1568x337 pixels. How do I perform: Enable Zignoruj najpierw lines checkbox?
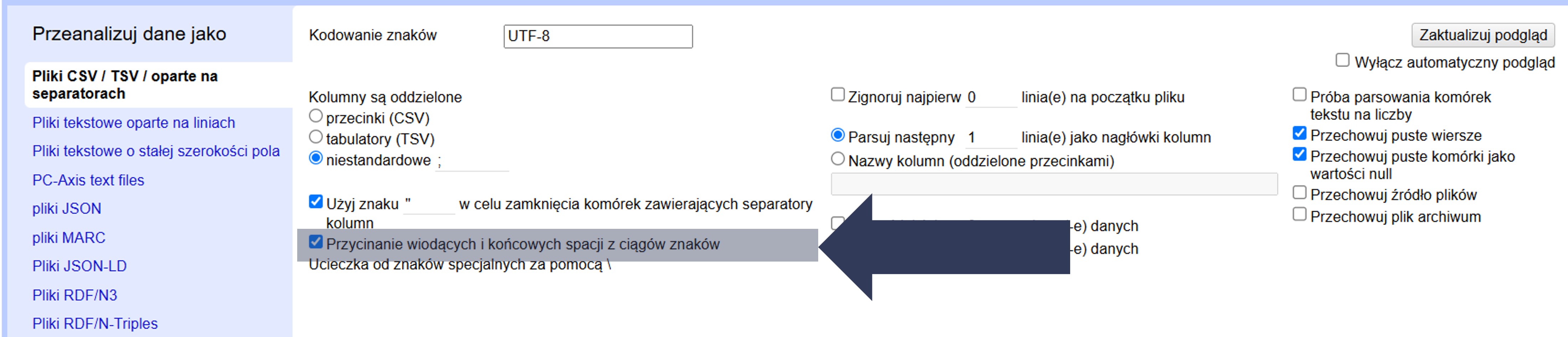coord(837,94)
